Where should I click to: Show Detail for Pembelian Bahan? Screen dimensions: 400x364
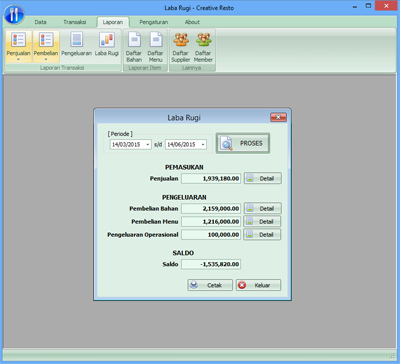(x=263, y=208)
